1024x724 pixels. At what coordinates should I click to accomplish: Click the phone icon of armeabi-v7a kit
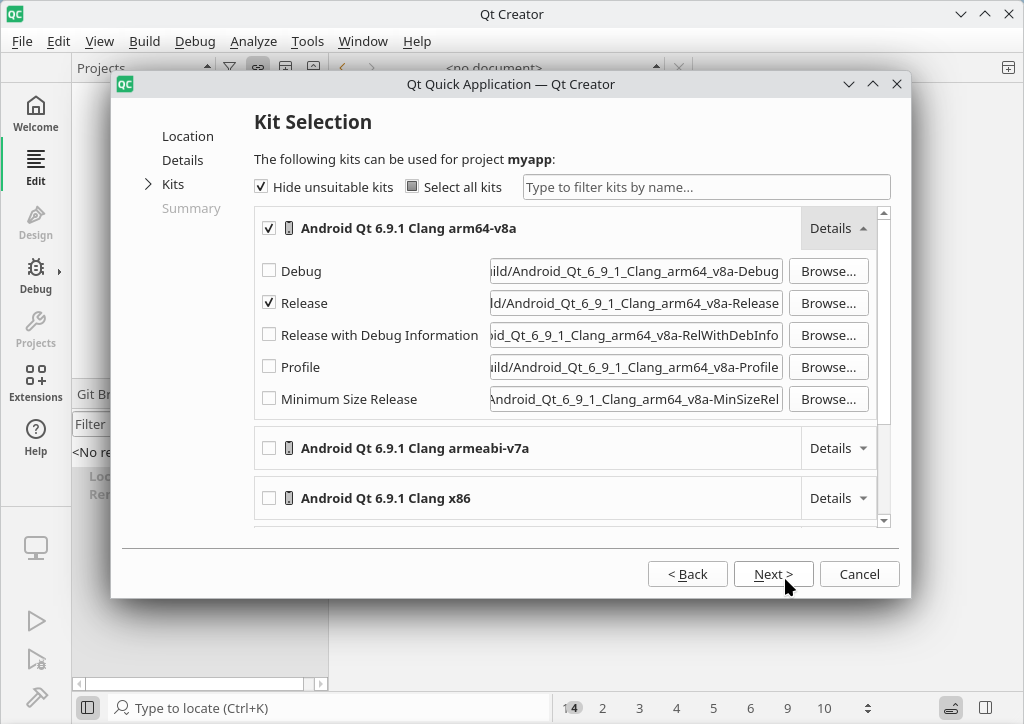click(289, 449)
